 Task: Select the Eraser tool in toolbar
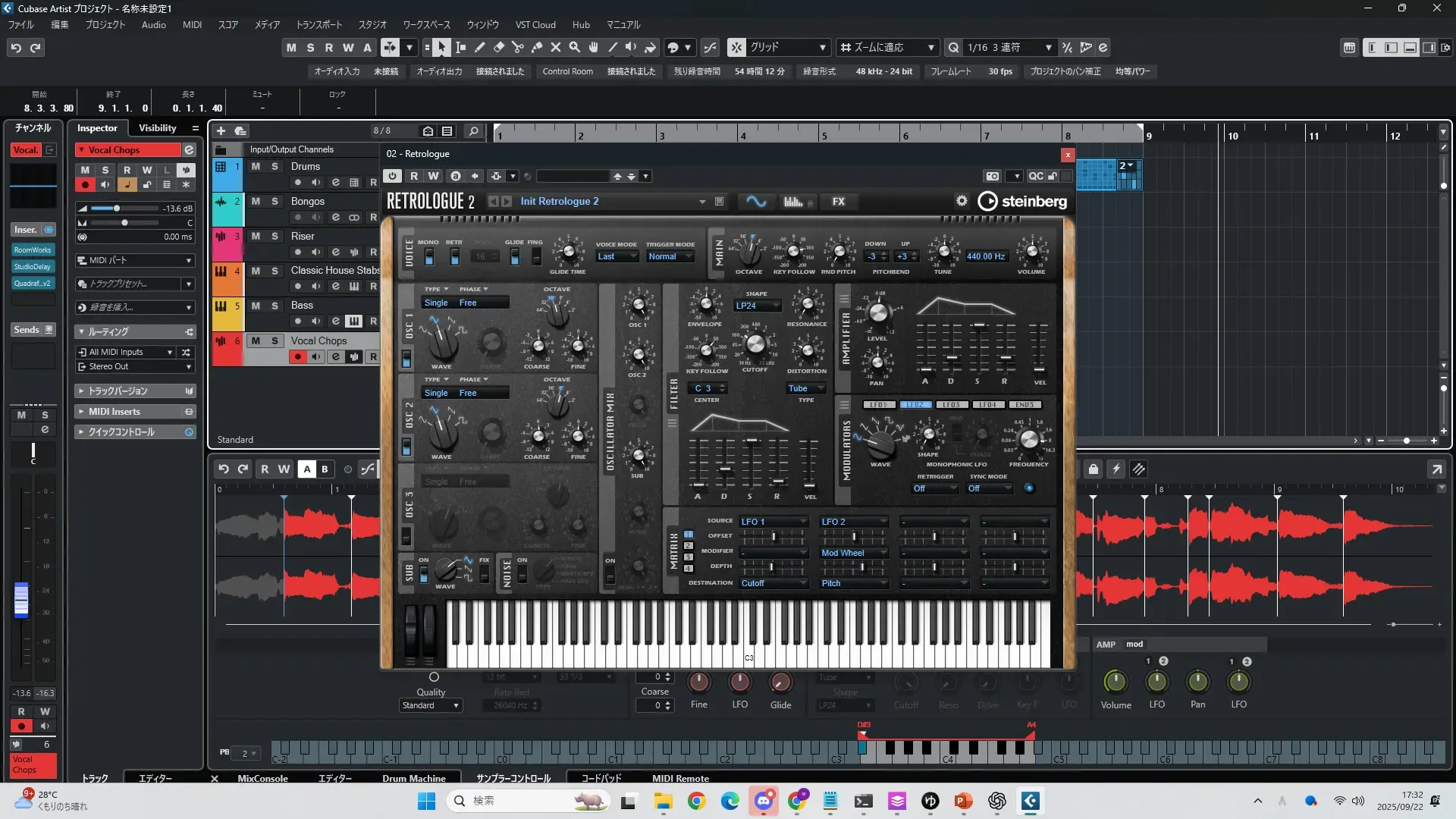coord(499,48)
